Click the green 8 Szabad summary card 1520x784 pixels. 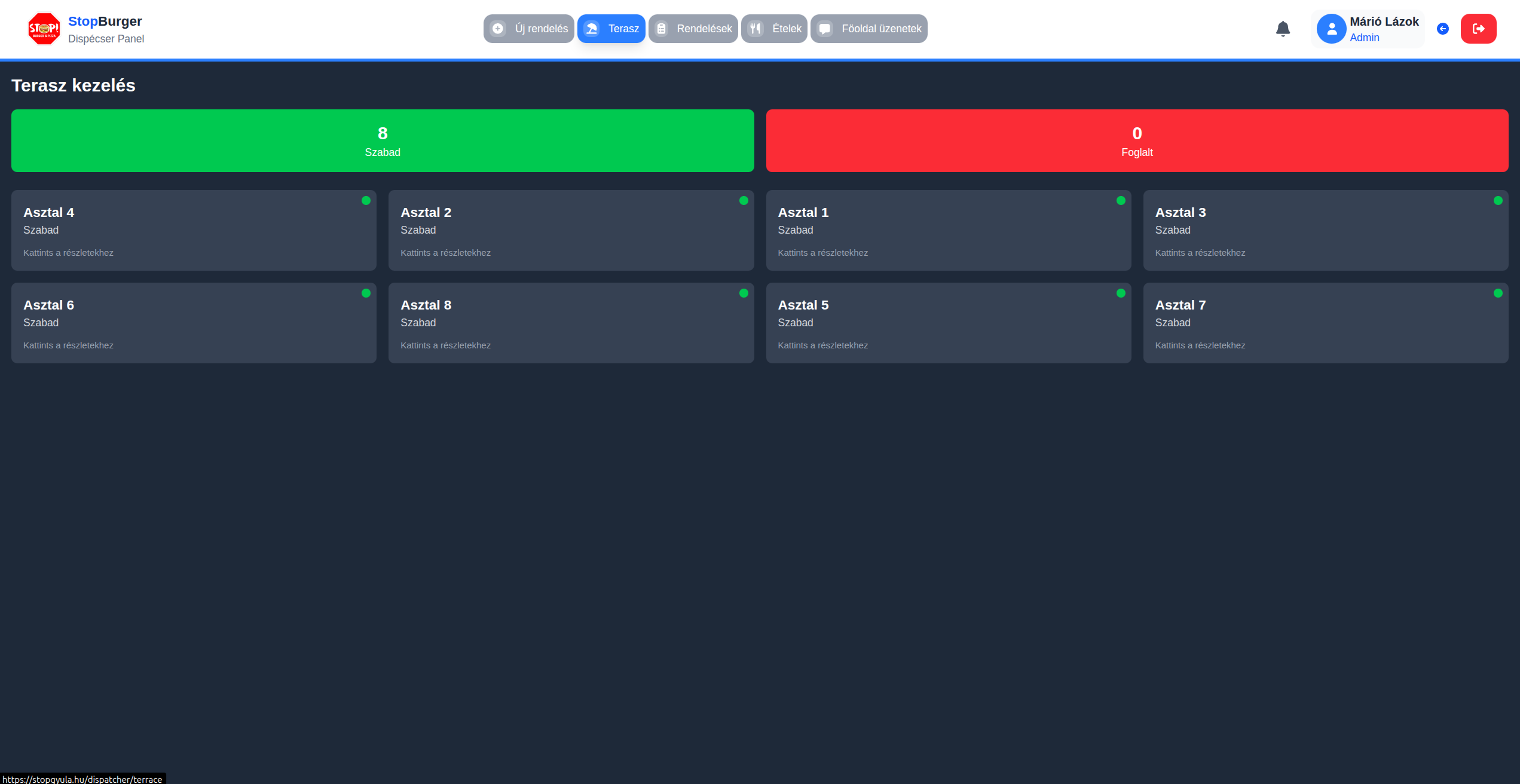click(383, 141)
